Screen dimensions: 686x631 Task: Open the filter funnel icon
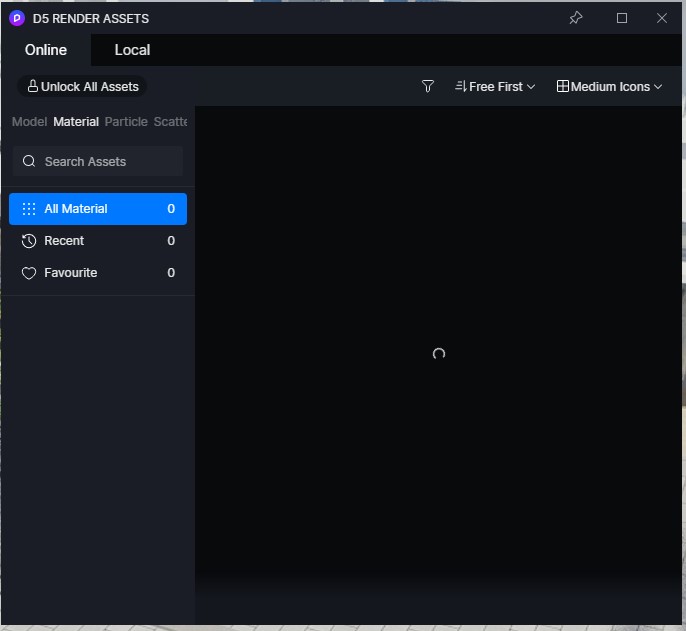coord(427,86)
